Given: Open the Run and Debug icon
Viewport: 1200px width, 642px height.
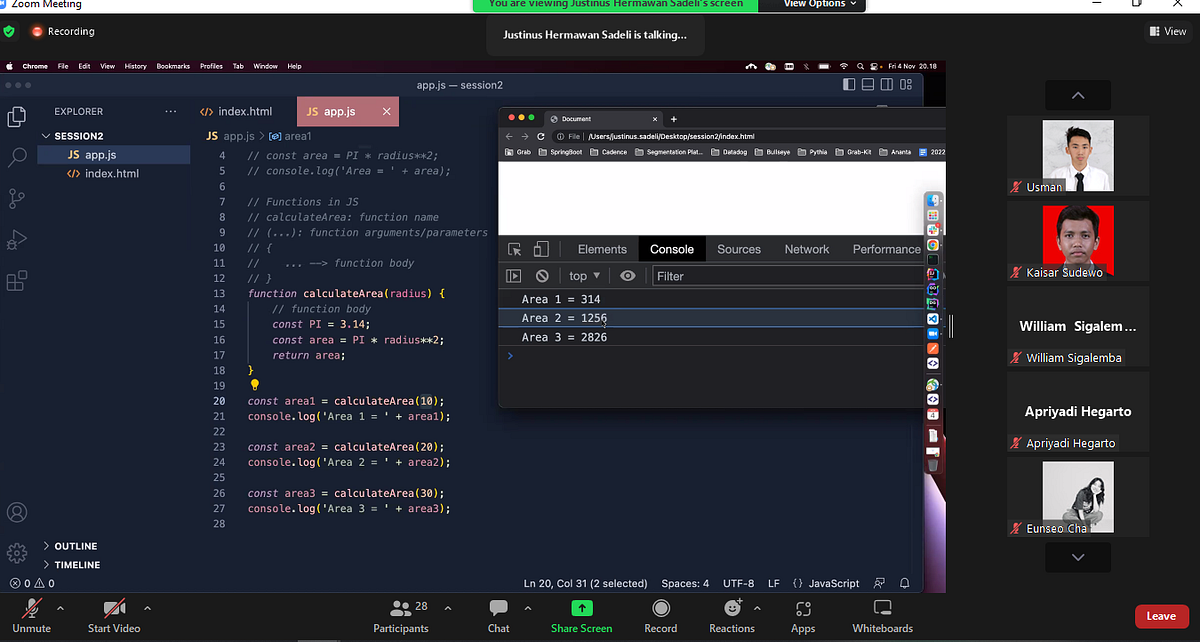Looking at the screenshot, I should point(16,240).
